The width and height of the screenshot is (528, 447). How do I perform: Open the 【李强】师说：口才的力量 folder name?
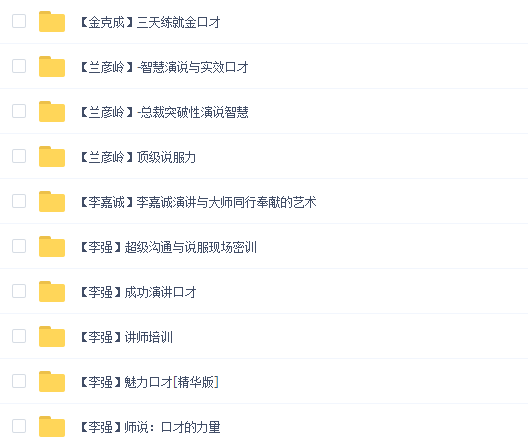coord(150,427)
